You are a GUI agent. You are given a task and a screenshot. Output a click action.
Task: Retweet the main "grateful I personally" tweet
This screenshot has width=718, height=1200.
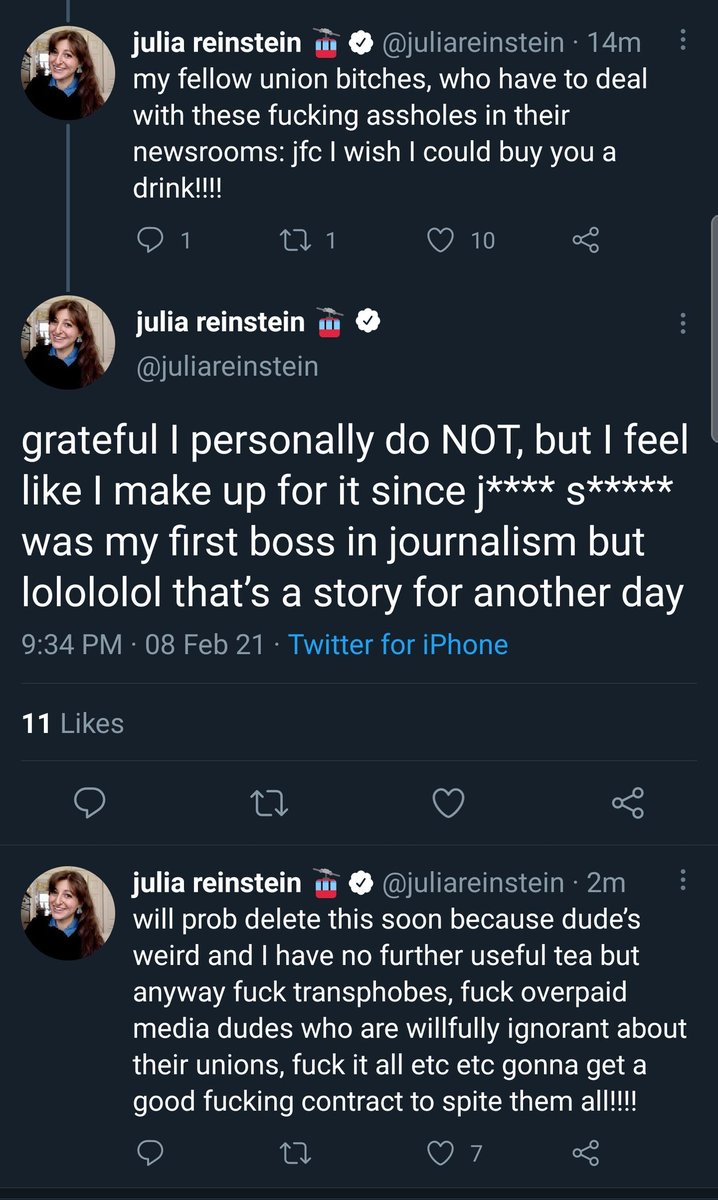(x=268, y=802)
